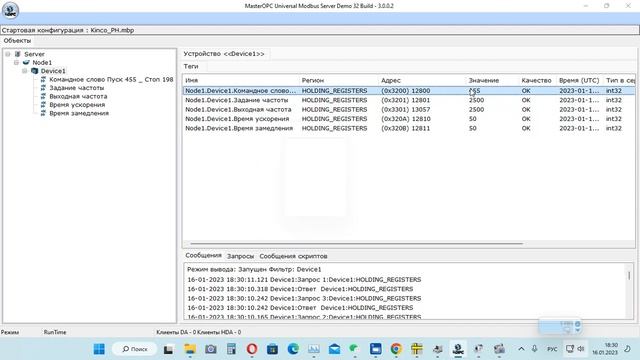Open the Теги tab
640x360 pixels.
(x=191, y=66)
